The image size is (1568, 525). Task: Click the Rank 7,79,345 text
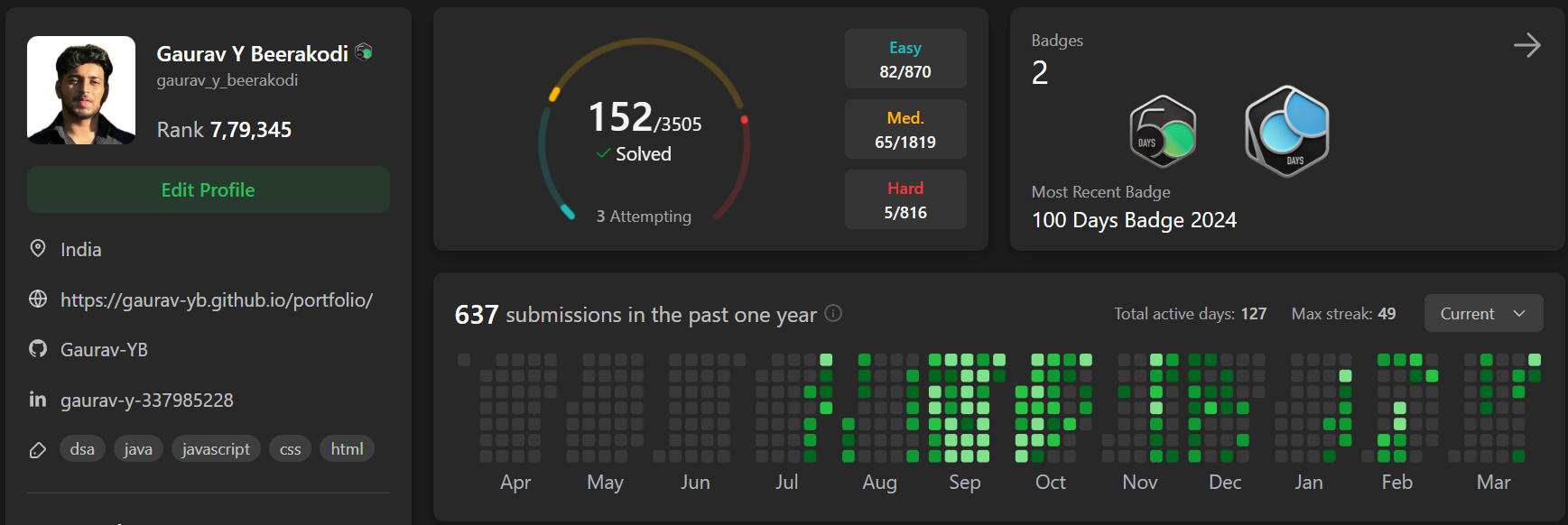pyautogui.click(x=224, y=130)
